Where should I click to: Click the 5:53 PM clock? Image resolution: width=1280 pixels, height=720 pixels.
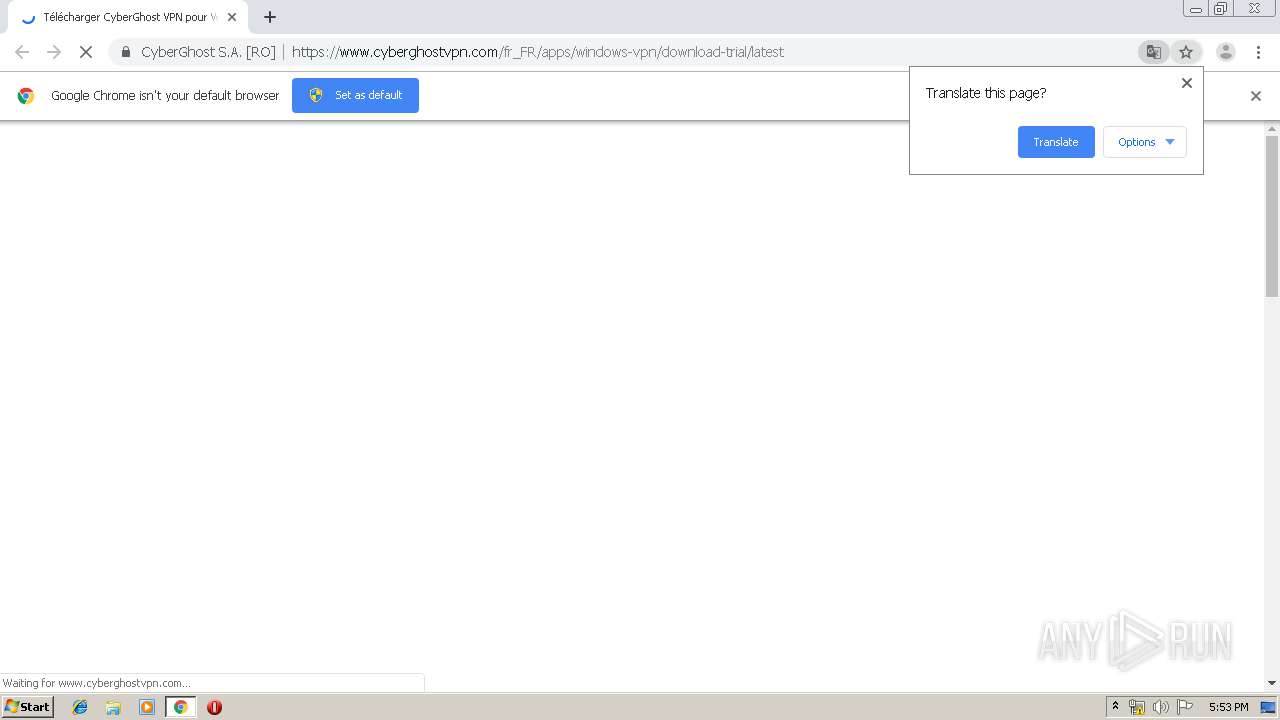pos(1228,707)
